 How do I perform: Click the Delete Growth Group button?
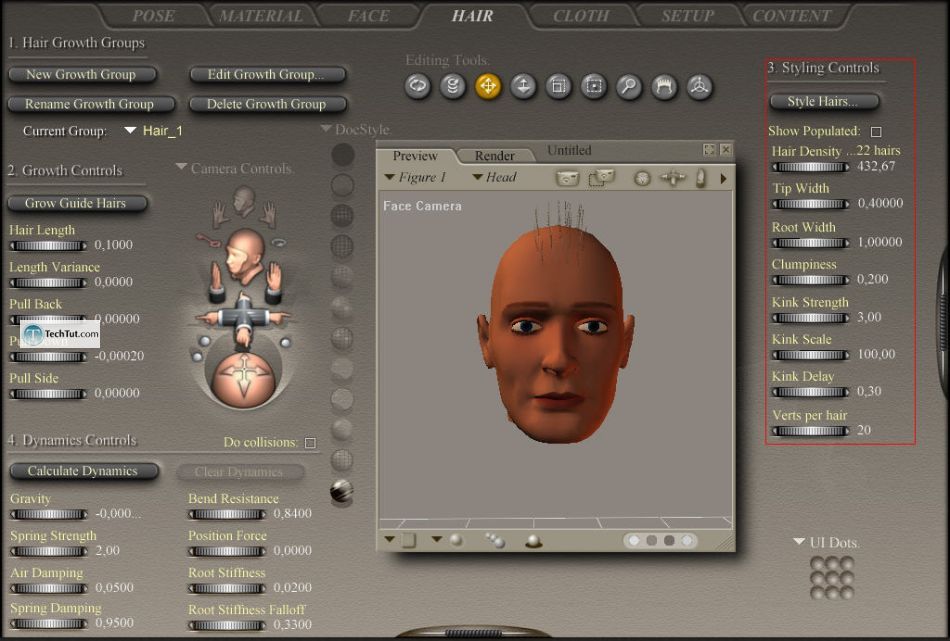[x=267, y=104]
